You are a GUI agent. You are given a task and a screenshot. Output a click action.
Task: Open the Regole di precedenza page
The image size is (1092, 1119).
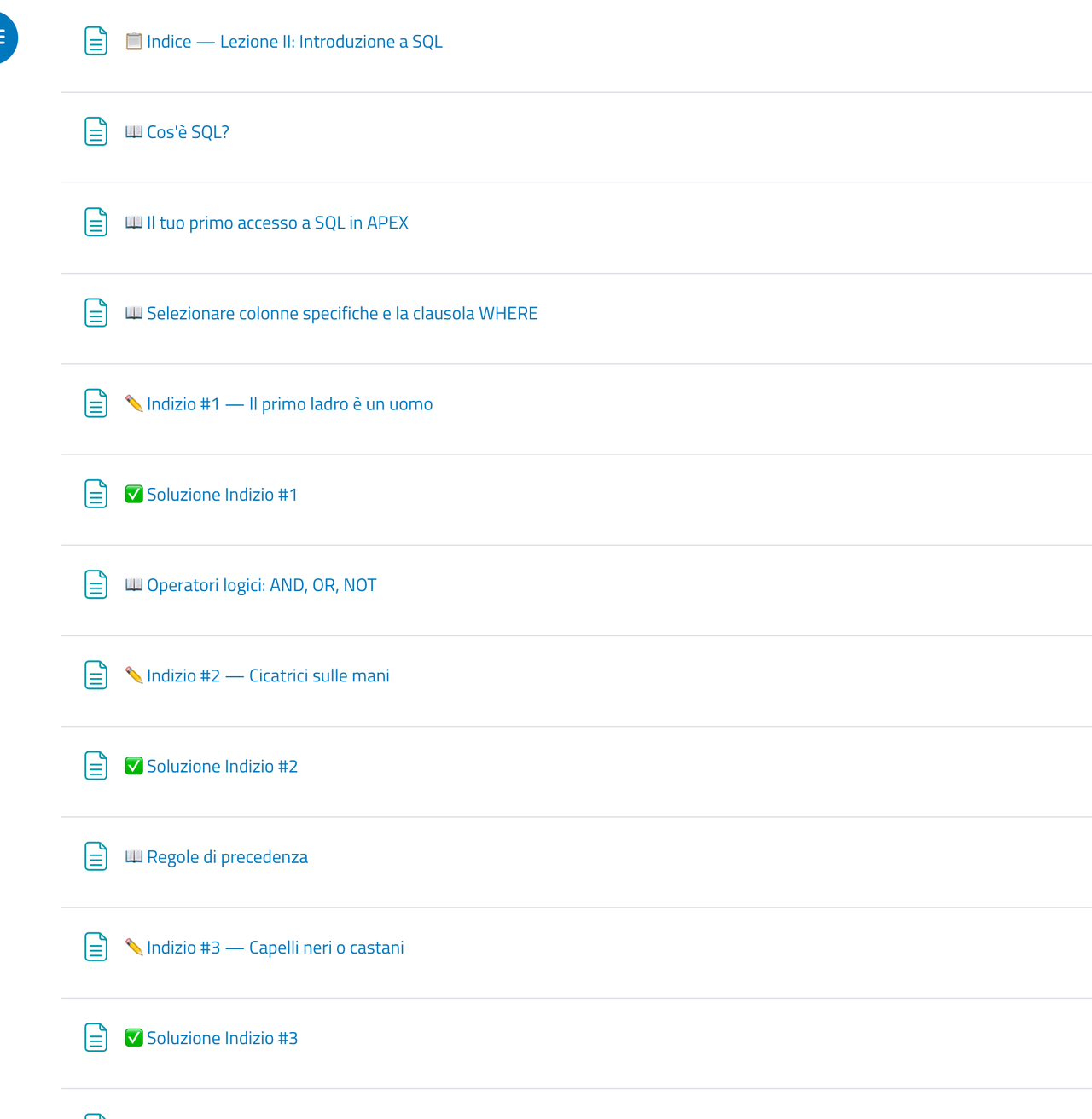[217, 857]
